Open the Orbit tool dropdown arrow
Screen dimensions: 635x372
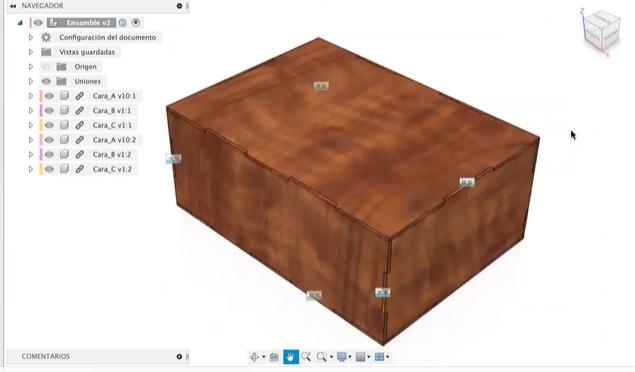pyautogui.click(x=264, y=357)
